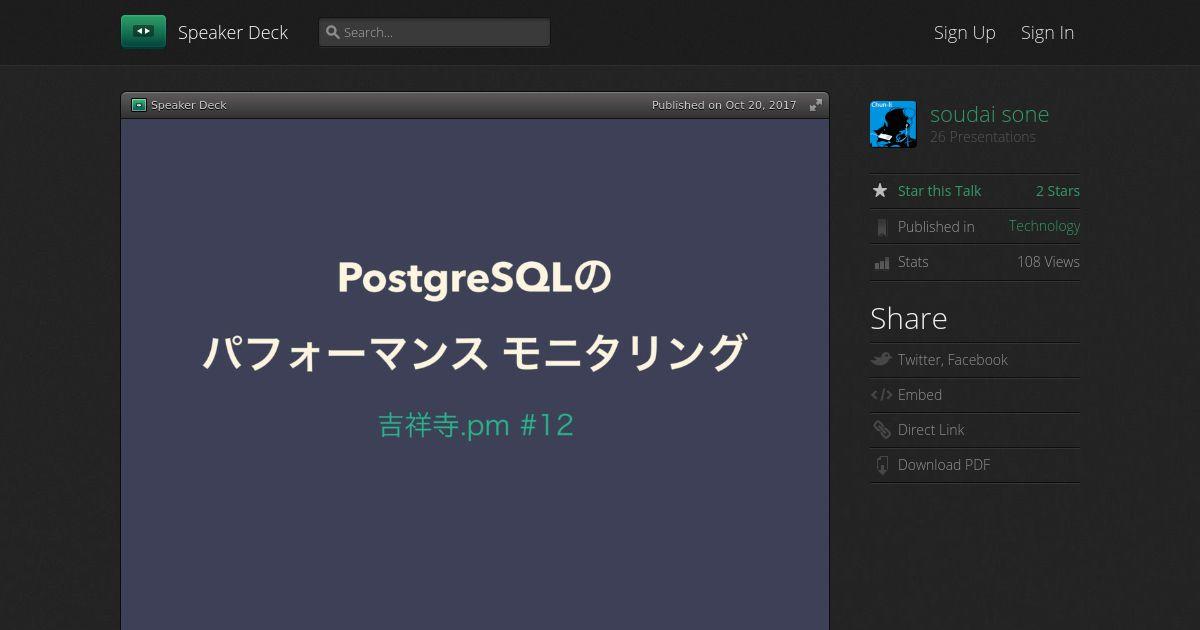Click the Twitter bird share icon
The height and width of the screenshot is (630, 1200).
point(881,360)
